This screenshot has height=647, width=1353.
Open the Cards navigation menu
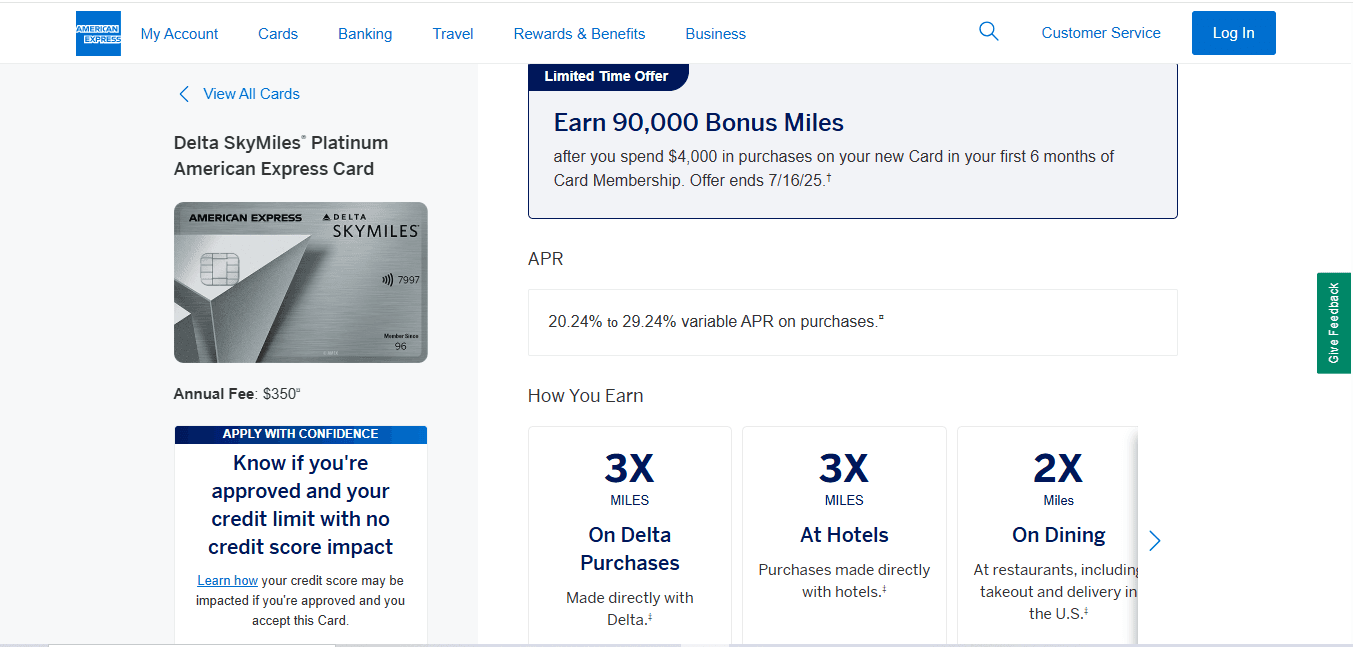277,33
